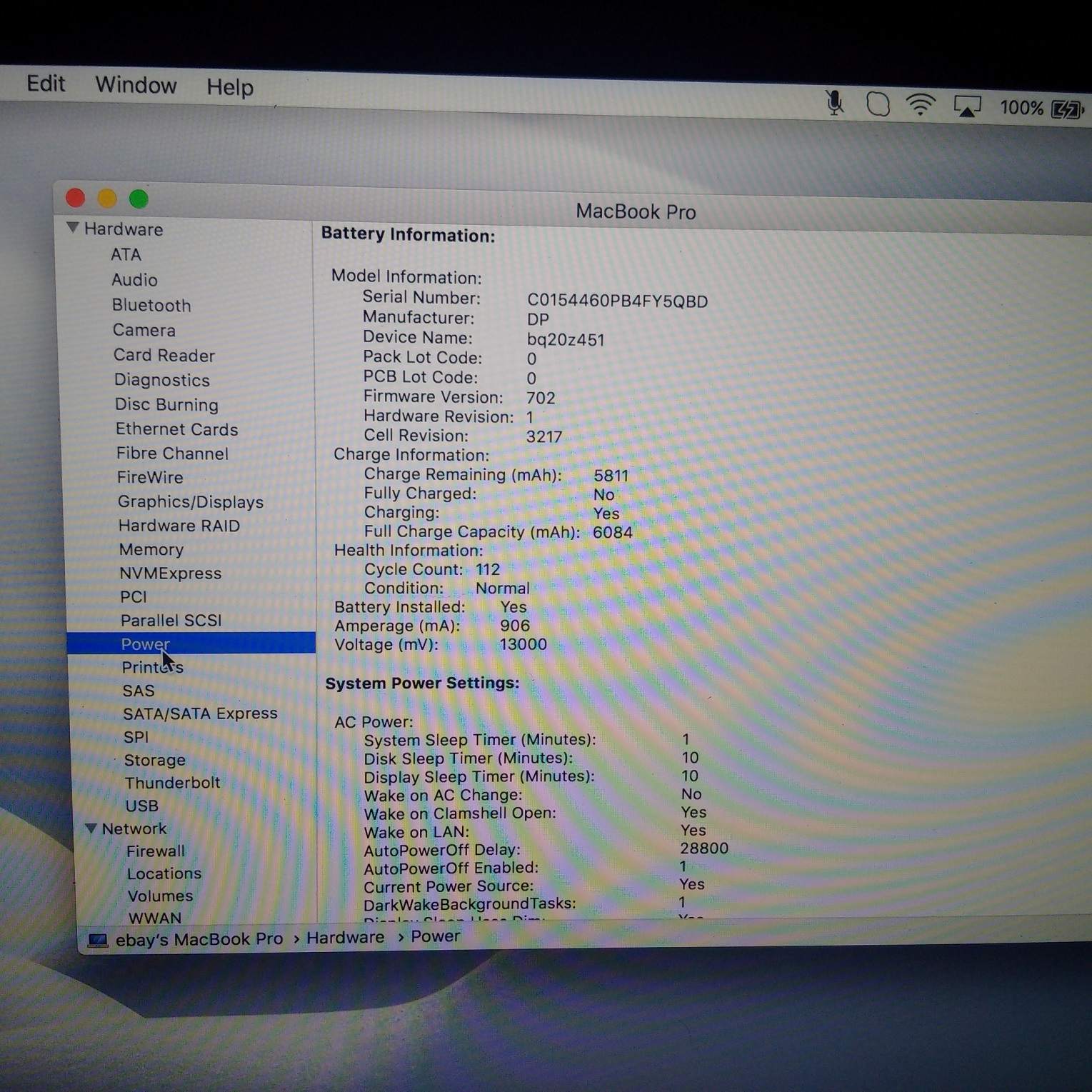Select the highlighted Power item
The image size is (1092, 1092).
[x=191, y=643]
